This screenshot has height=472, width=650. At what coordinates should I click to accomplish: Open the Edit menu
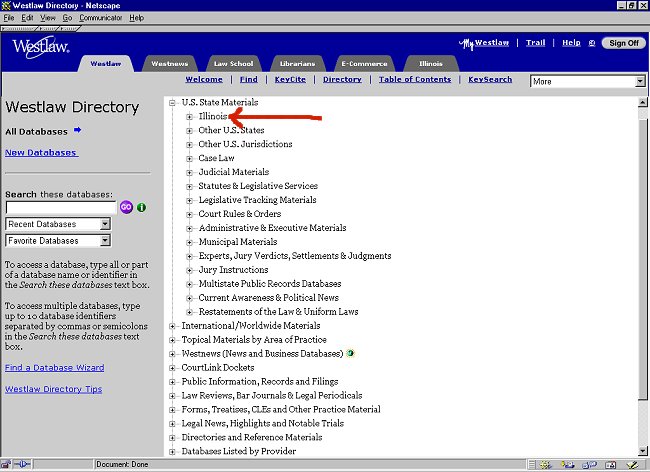point(27,18)
